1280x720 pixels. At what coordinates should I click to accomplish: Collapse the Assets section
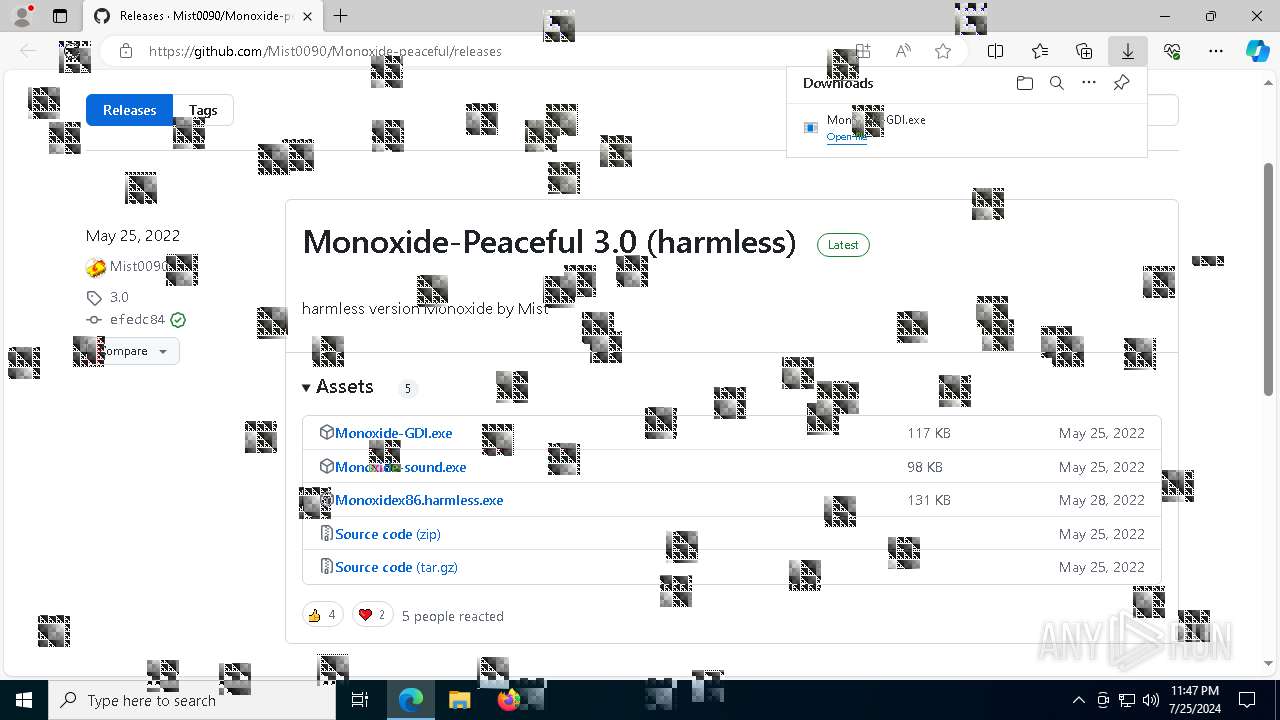pos(338,387)
